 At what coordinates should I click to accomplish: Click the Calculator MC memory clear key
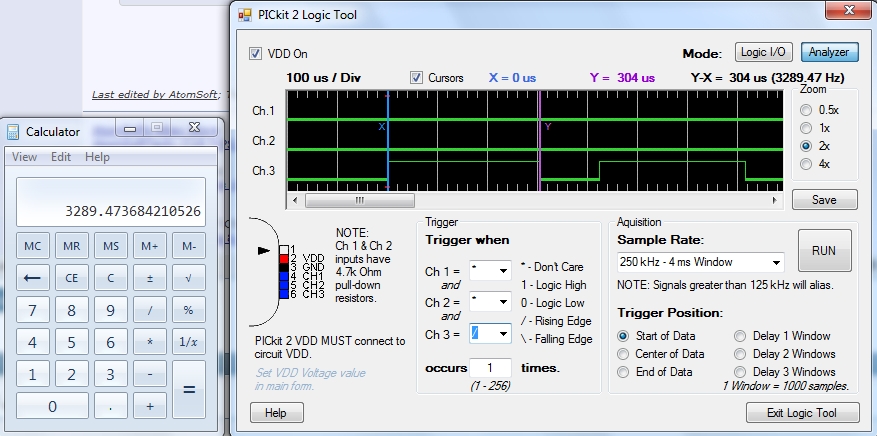pyautogui.click(x=32, y=246)
